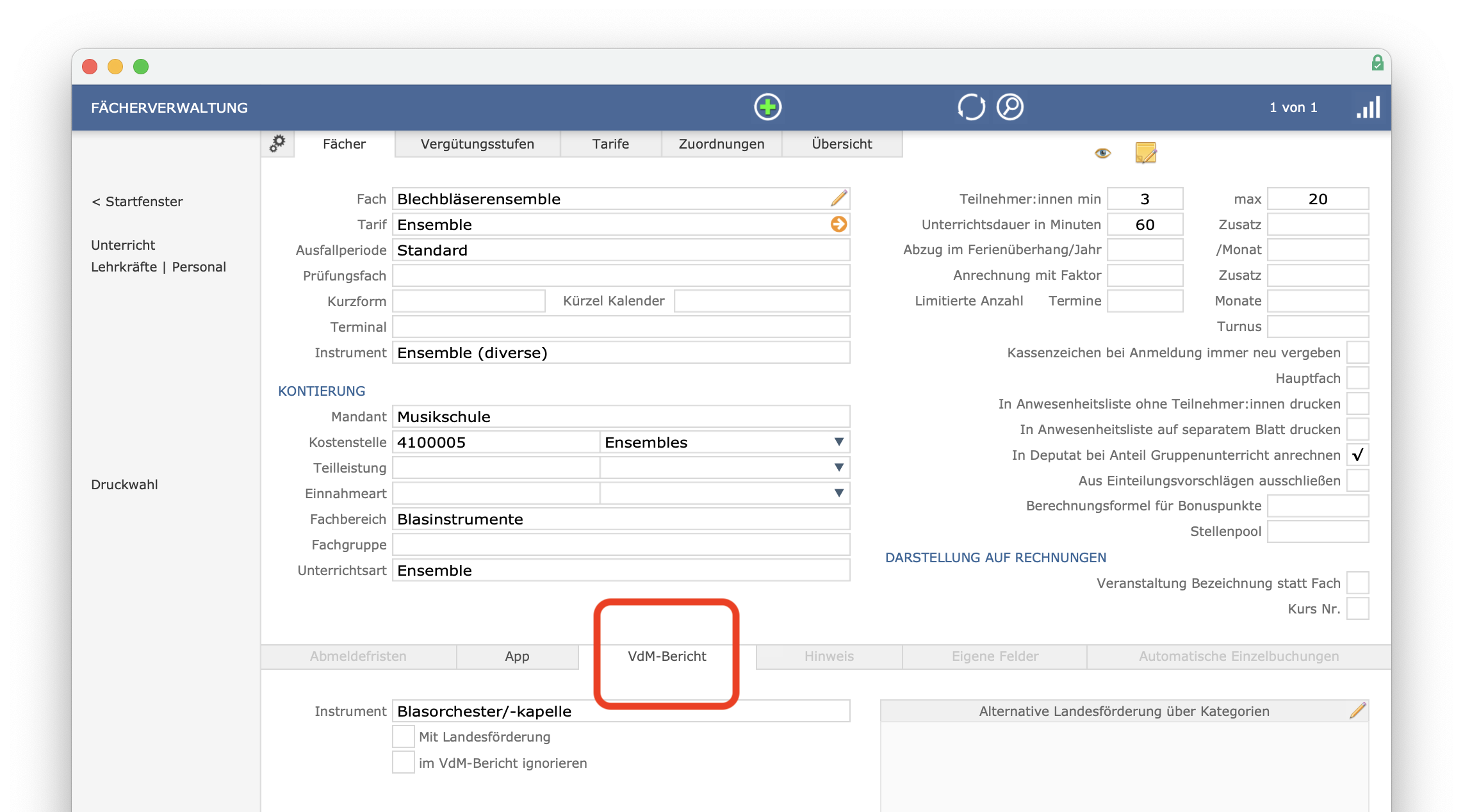Open the gear settings icon beside Fächer
The width and height of the screenshot is (1463, 812).
277,143
